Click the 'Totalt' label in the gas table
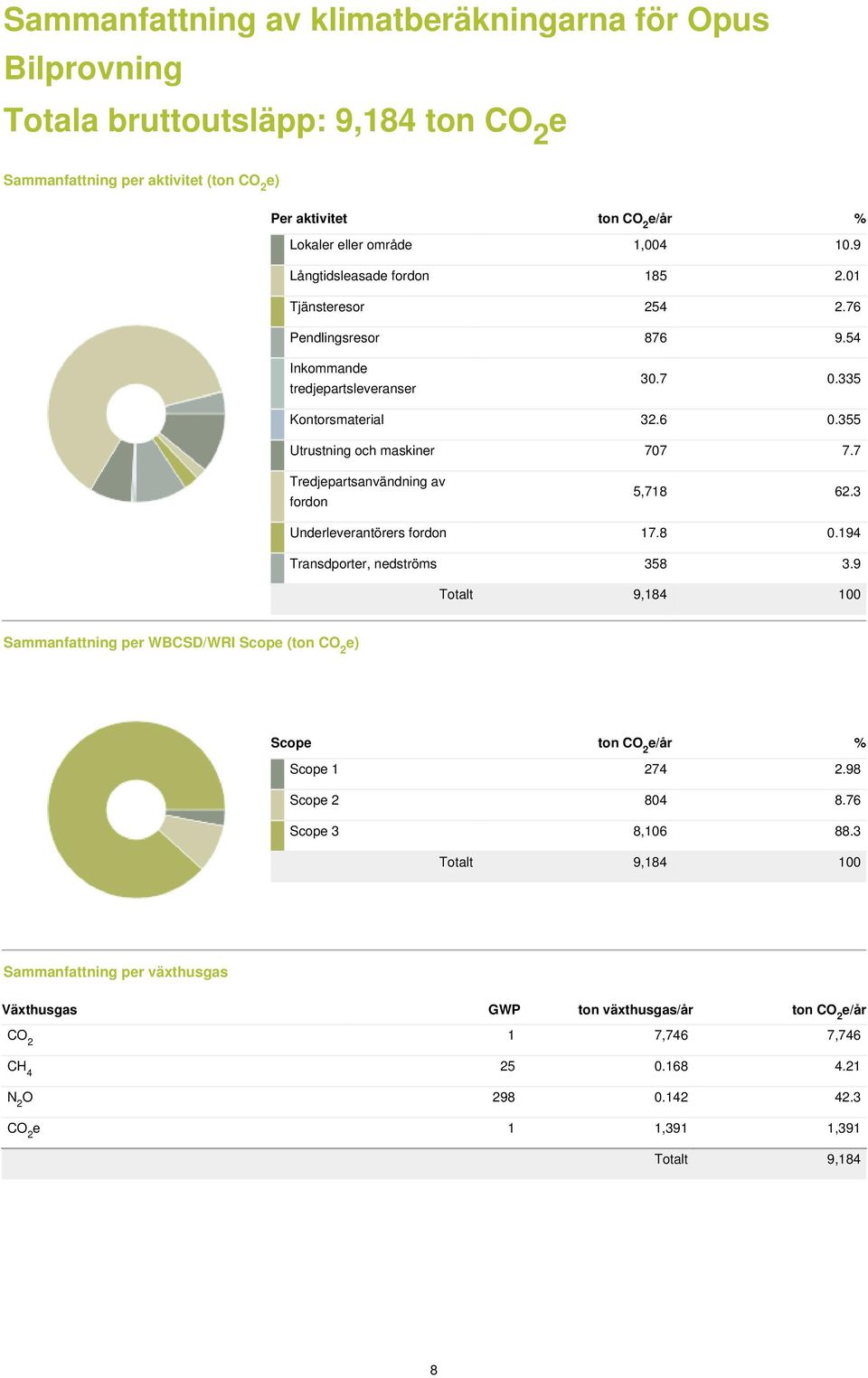Viewport: 868px width, 1378px height. pos(671,1159)
